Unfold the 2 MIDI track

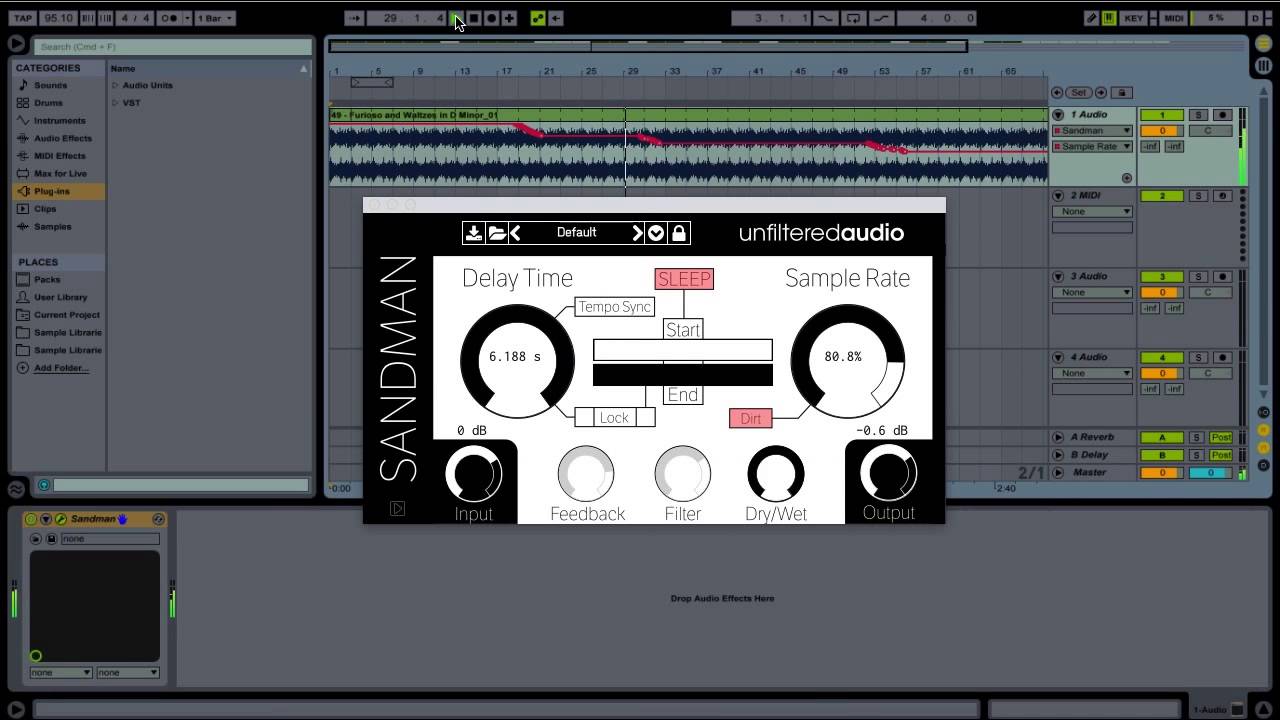pos(1058,196)
